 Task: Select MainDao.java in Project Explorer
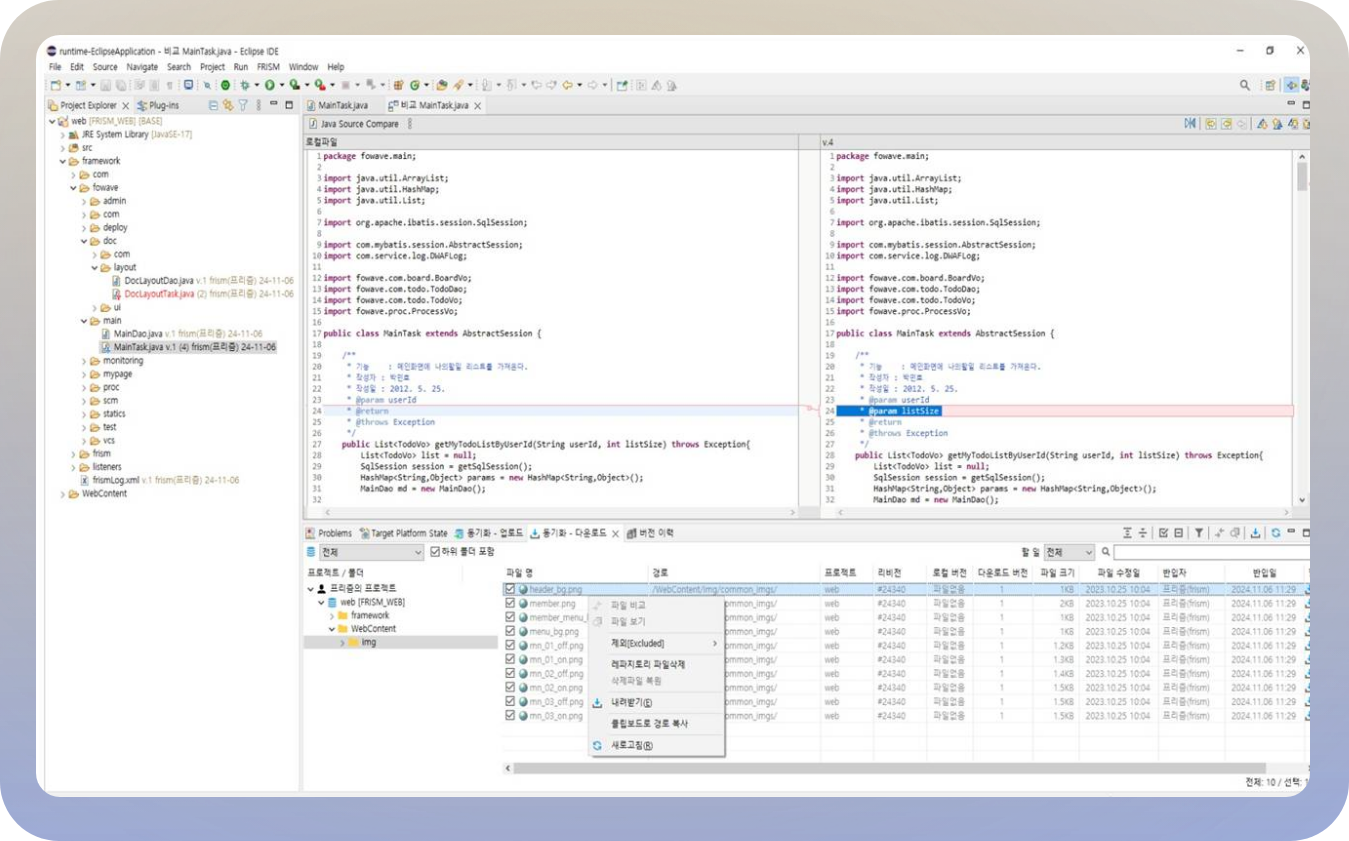[x=139, y=334]
